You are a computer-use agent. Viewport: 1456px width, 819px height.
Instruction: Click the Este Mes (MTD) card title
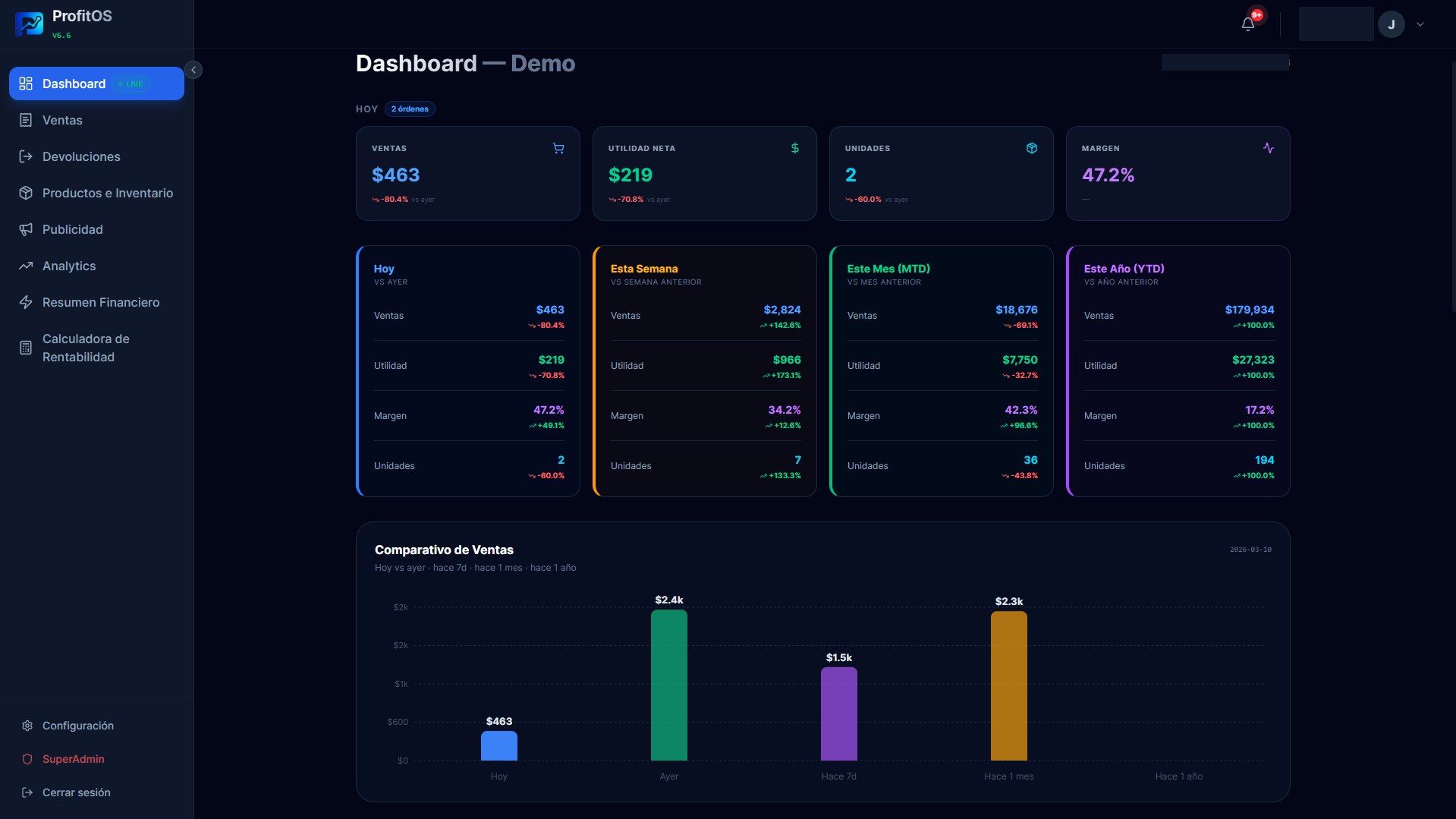[888, 269]
